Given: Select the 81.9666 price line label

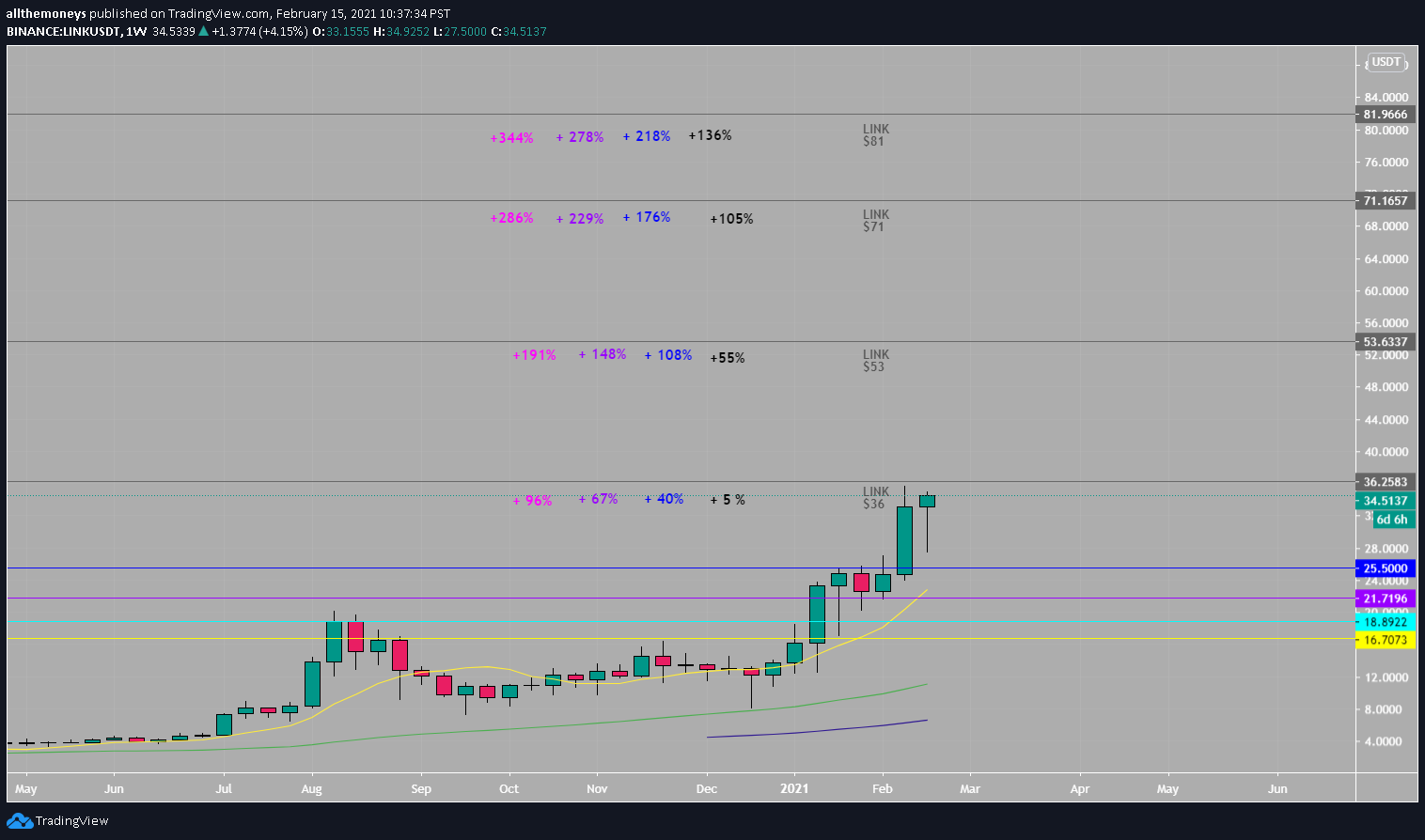Looking at the screenshot, I should 1386,115.
